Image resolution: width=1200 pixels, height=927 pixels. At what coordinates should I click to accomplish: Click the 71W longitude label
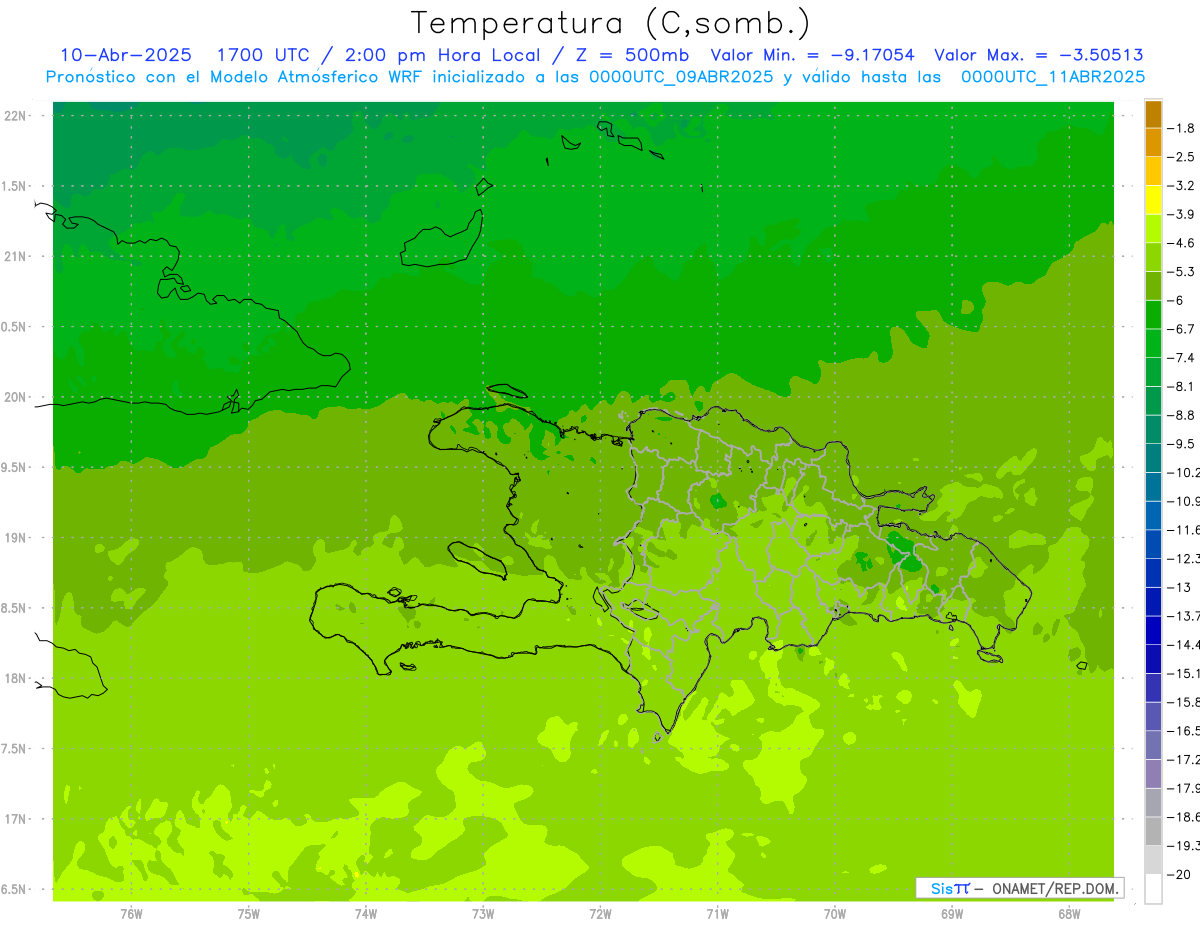(x=717, y=913)
